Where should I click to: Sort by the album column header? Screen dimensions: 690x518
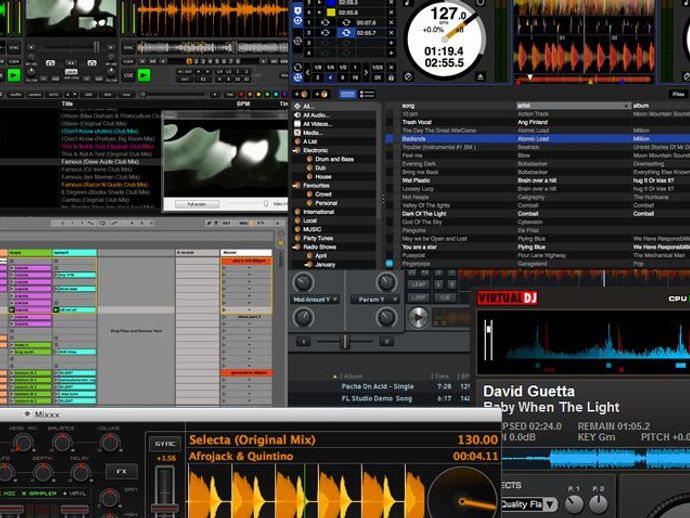[661, 106]
